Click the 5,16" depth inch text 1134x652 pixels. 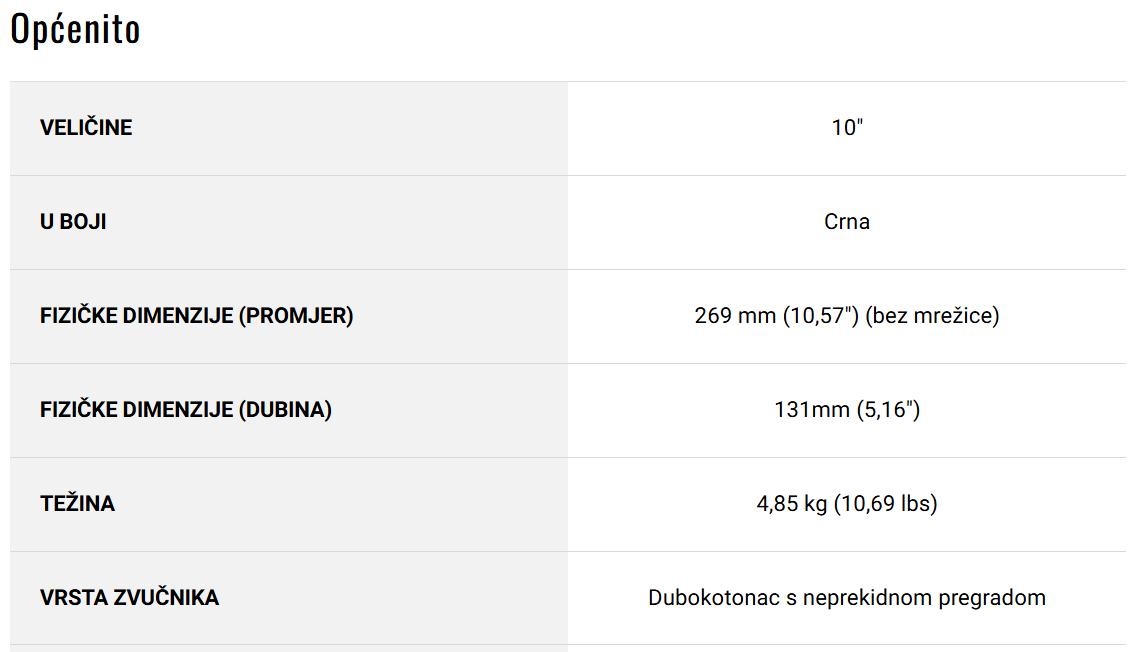click(x=888, y=410)
